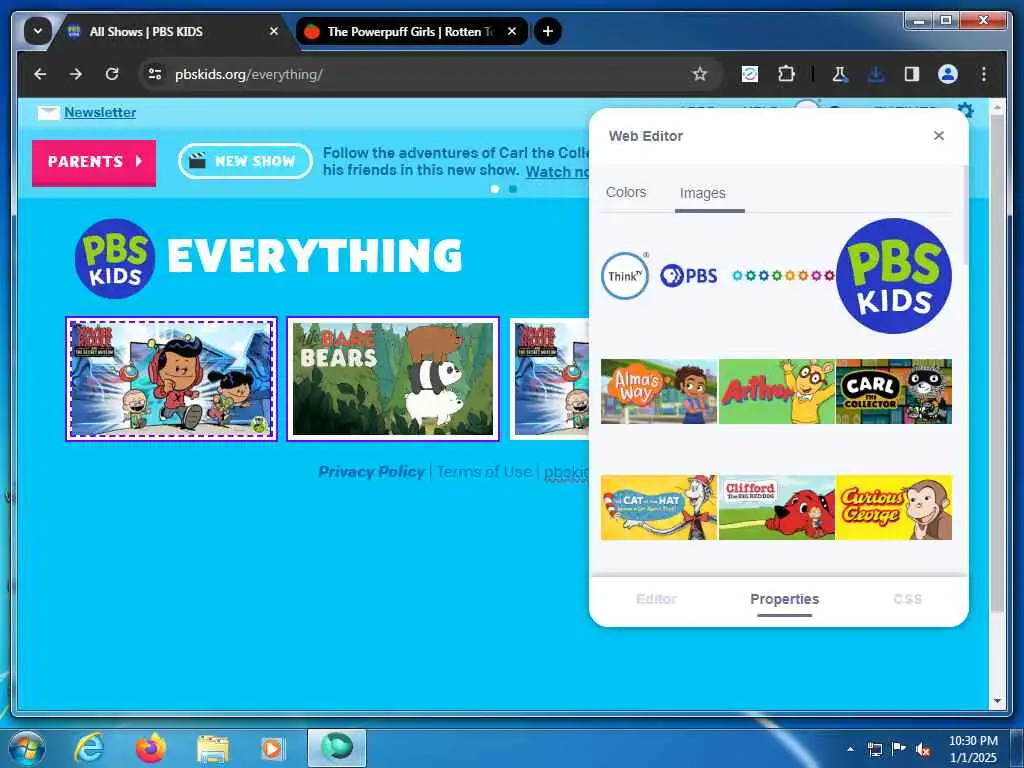This screenshot has width=1024, height=768.
Task: Reload the PBS Kids page
Action: [x=112, y=74]
